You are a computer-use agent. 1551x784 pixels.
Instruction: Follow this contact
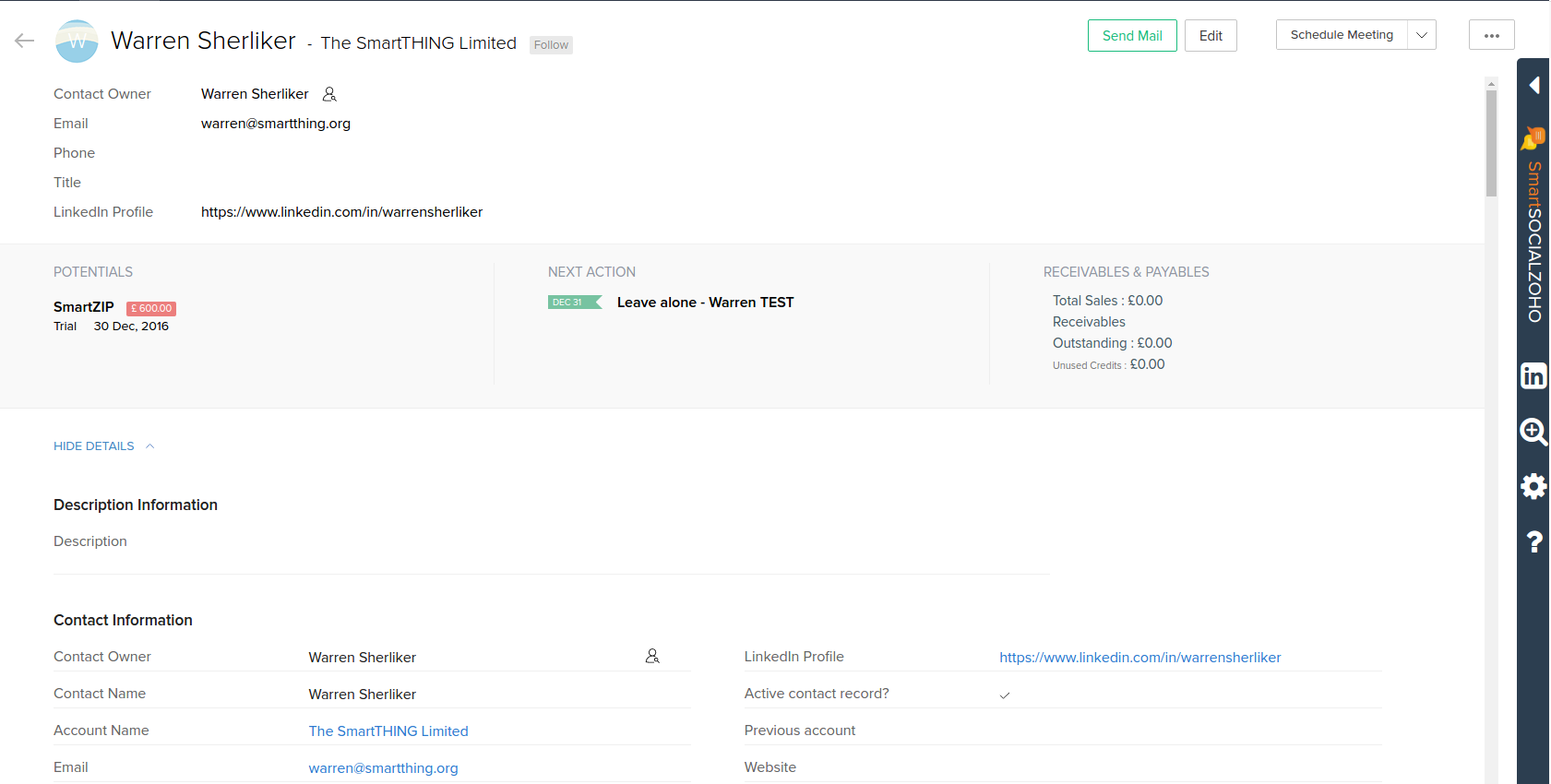[551, 45]
